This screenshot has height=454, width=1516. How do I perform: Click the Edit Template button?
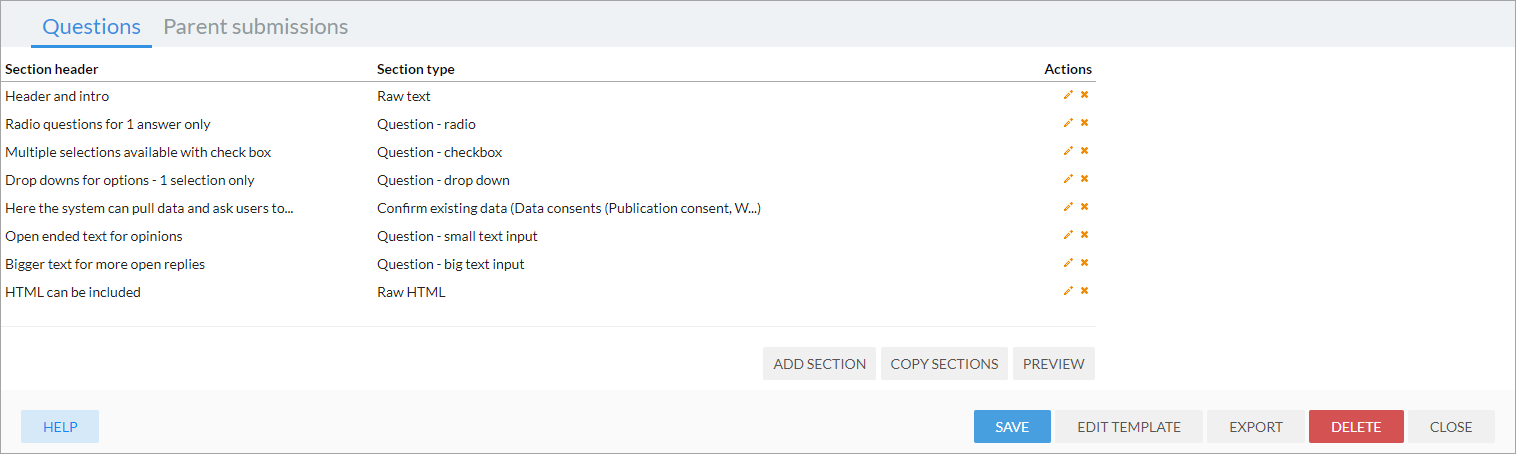pos(1129,427)
